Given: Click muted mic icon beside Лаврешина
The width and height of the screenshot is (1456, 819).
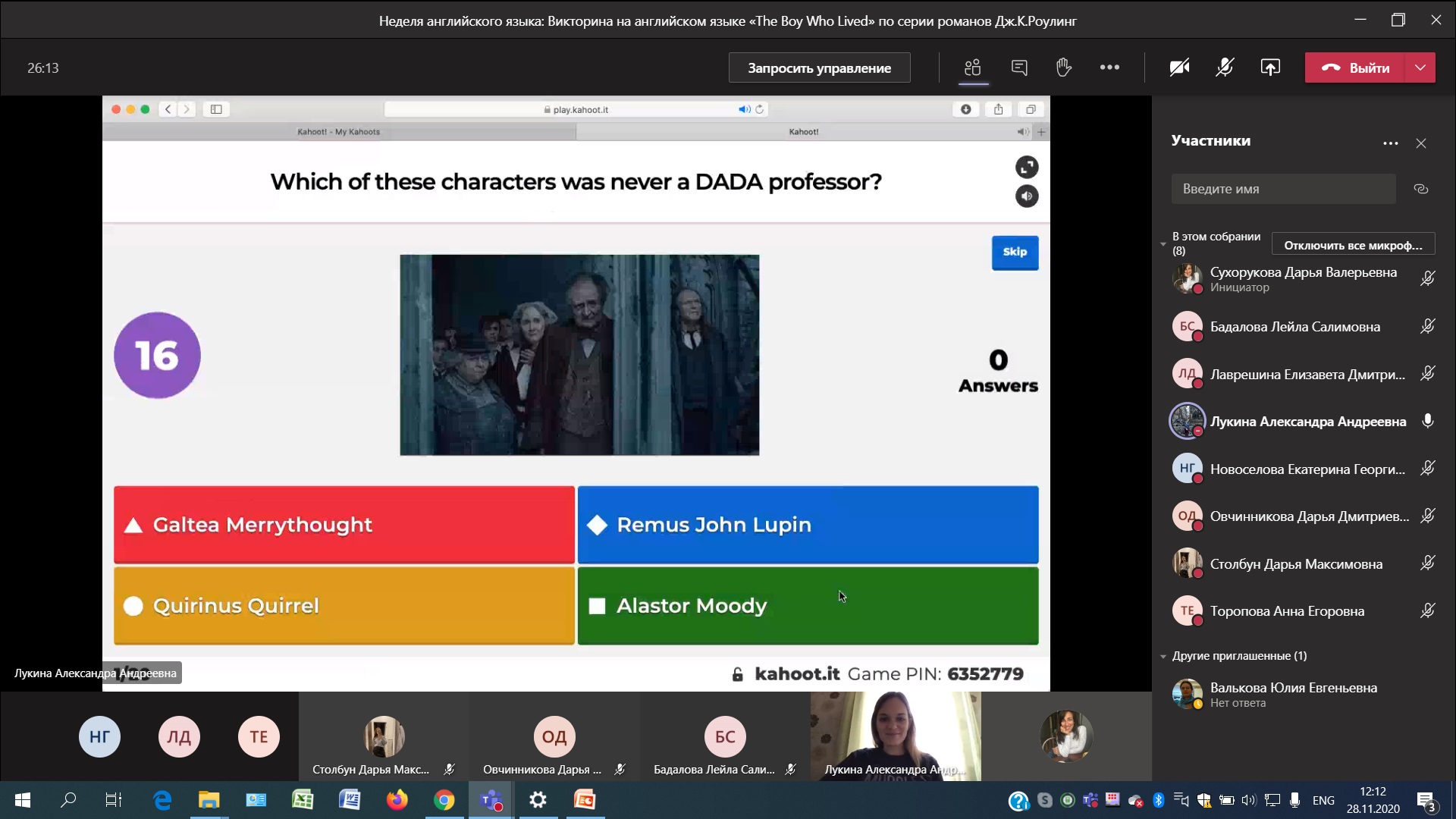Looking at the screenshot, I should (1427, 373).
